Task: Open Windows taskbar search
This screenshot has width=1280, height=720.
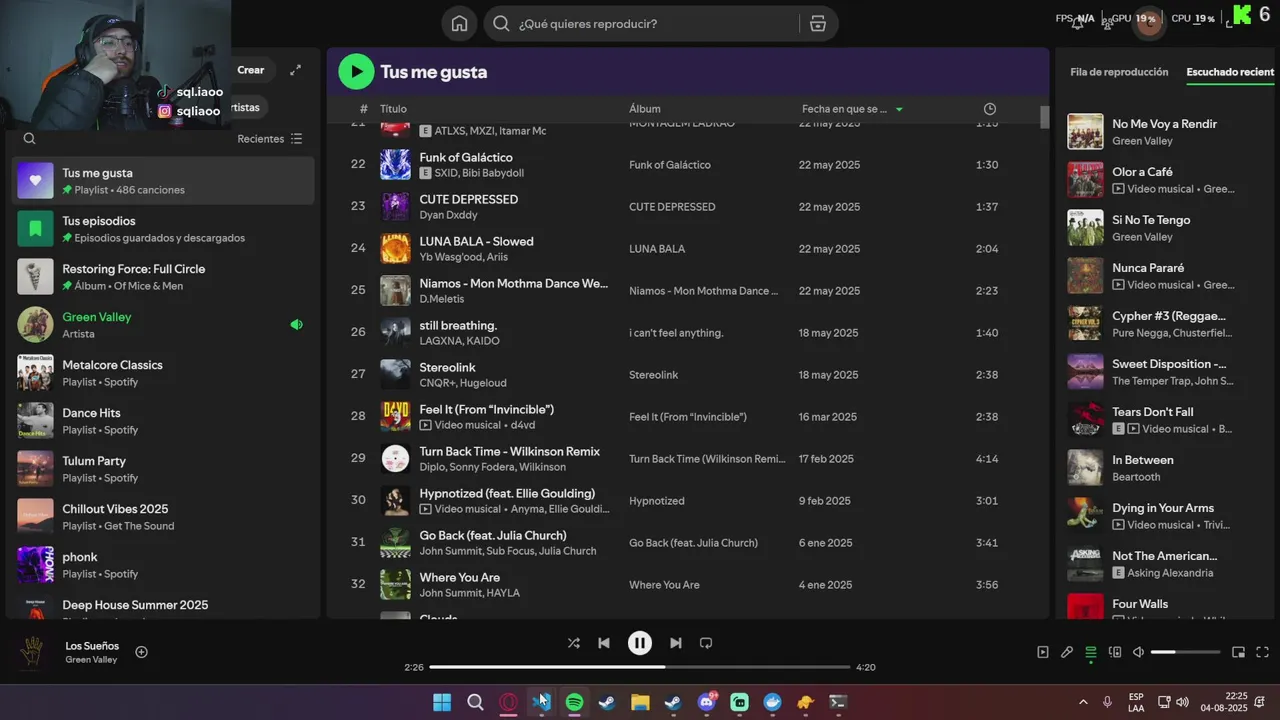Action: click(x=475, y=702)
